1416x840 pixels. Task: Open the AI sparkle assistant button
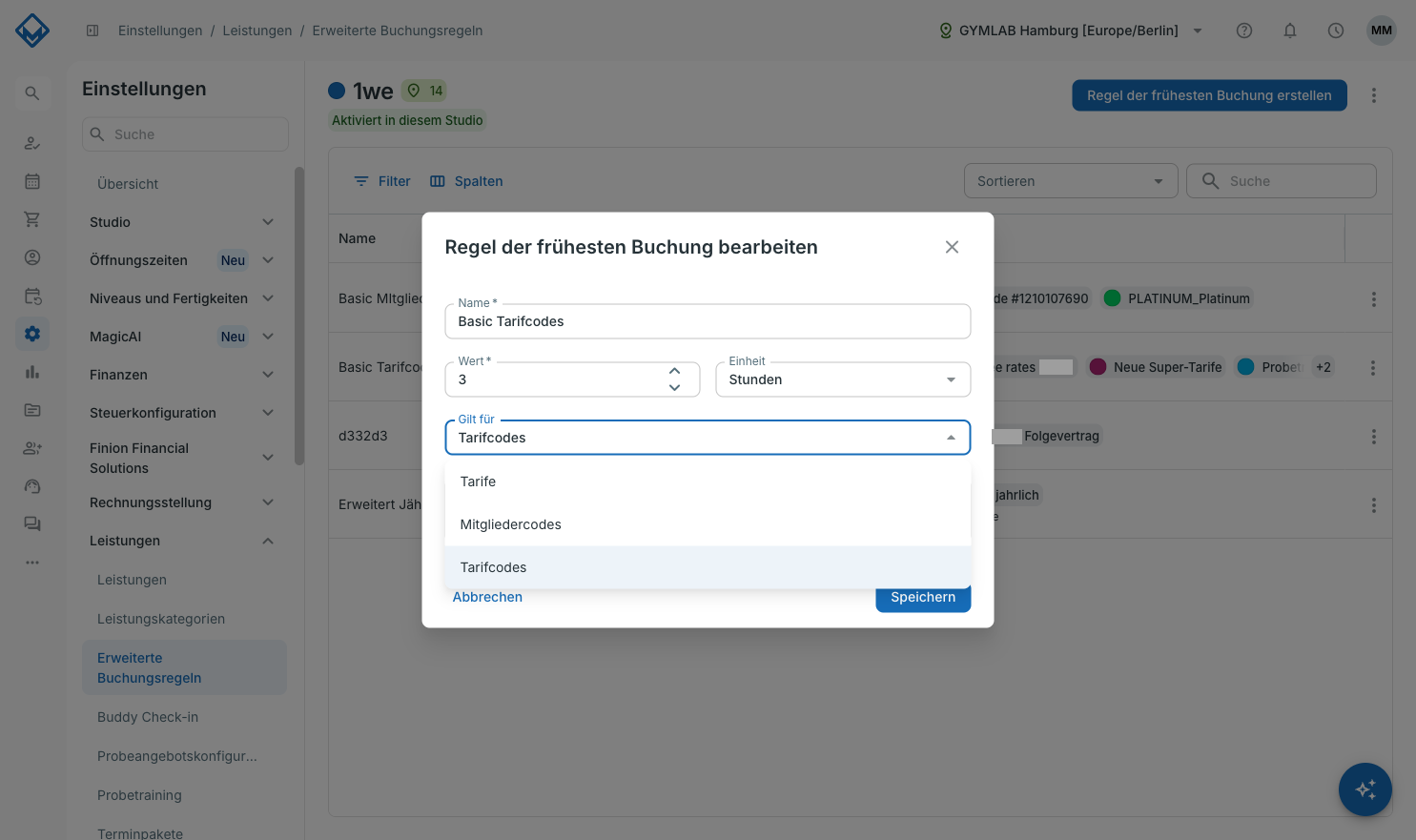[x=1365, y=789]
